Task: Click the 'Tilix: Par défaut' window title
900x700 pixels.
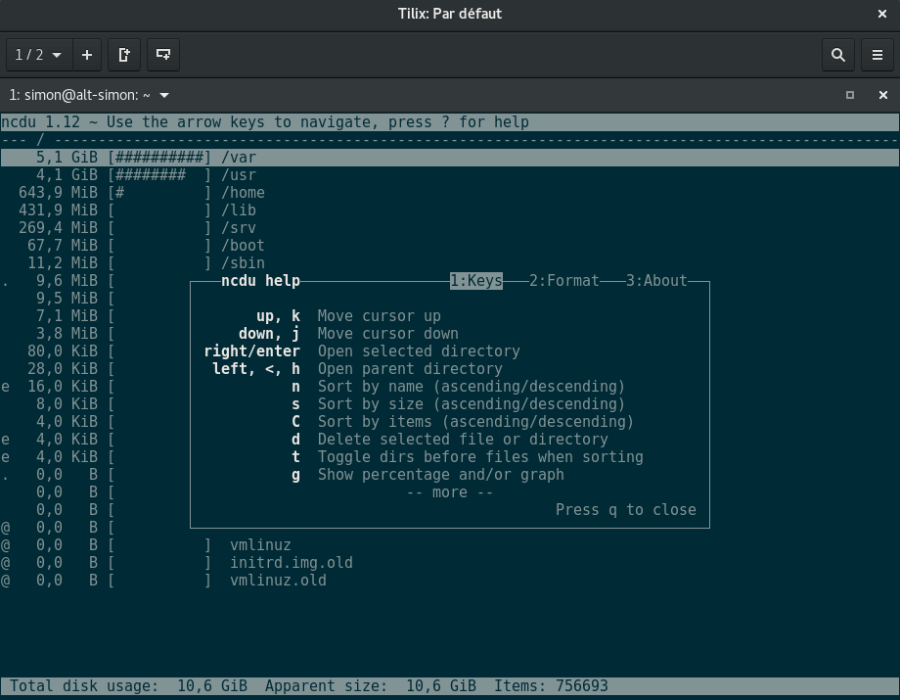Action: point(450,14)
